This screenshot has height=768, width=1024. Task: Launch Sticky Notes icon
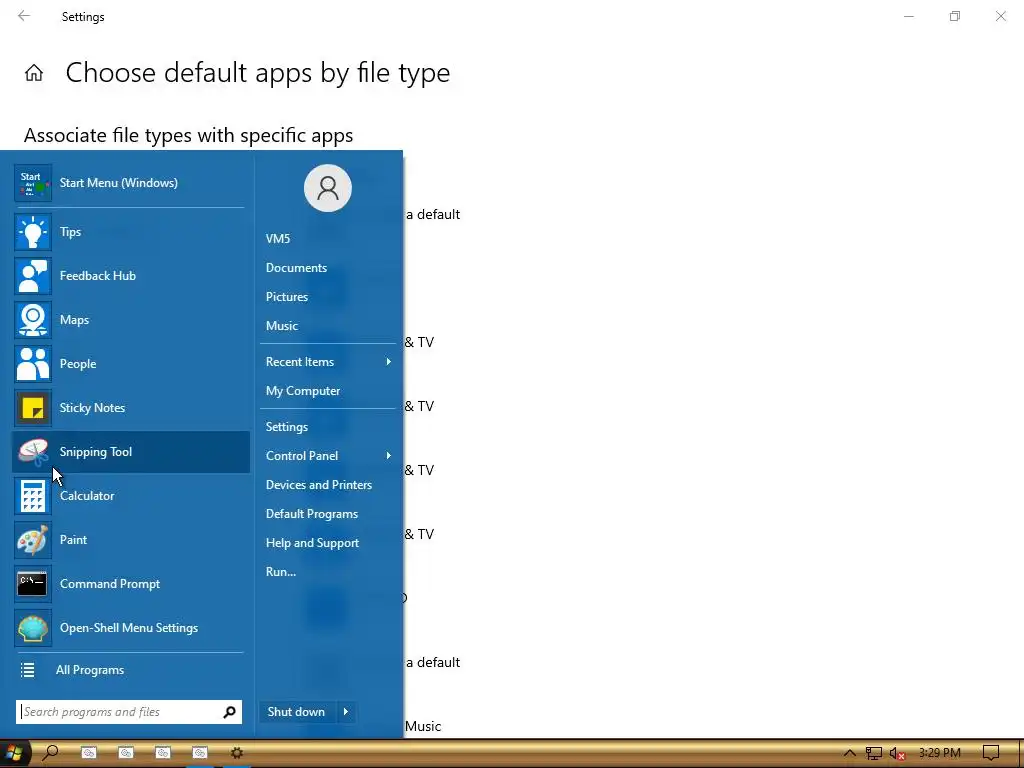click(x=33, y=408)
